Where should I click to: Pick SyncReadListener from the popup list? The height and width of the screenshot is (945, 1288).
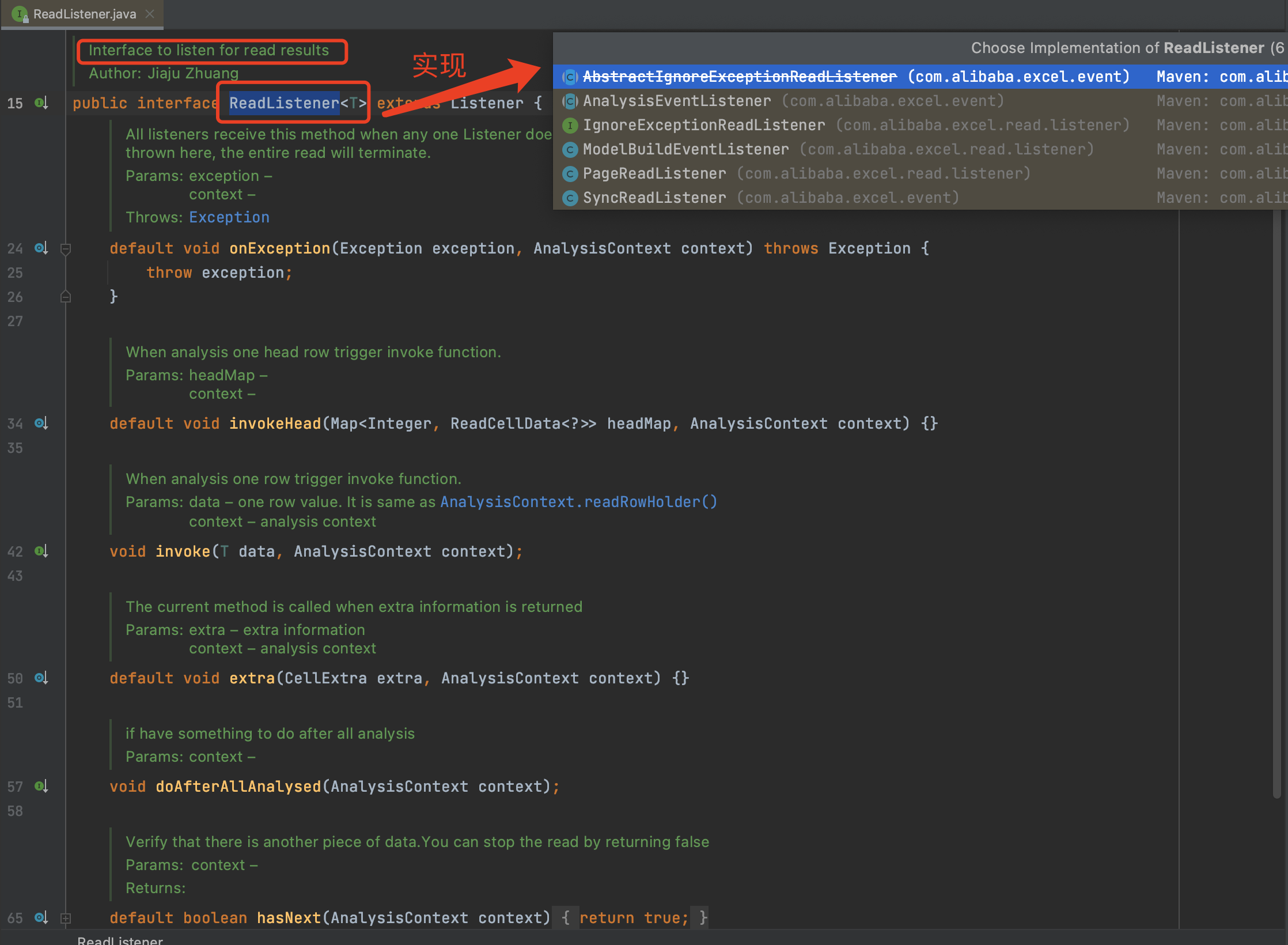point(654,198)
